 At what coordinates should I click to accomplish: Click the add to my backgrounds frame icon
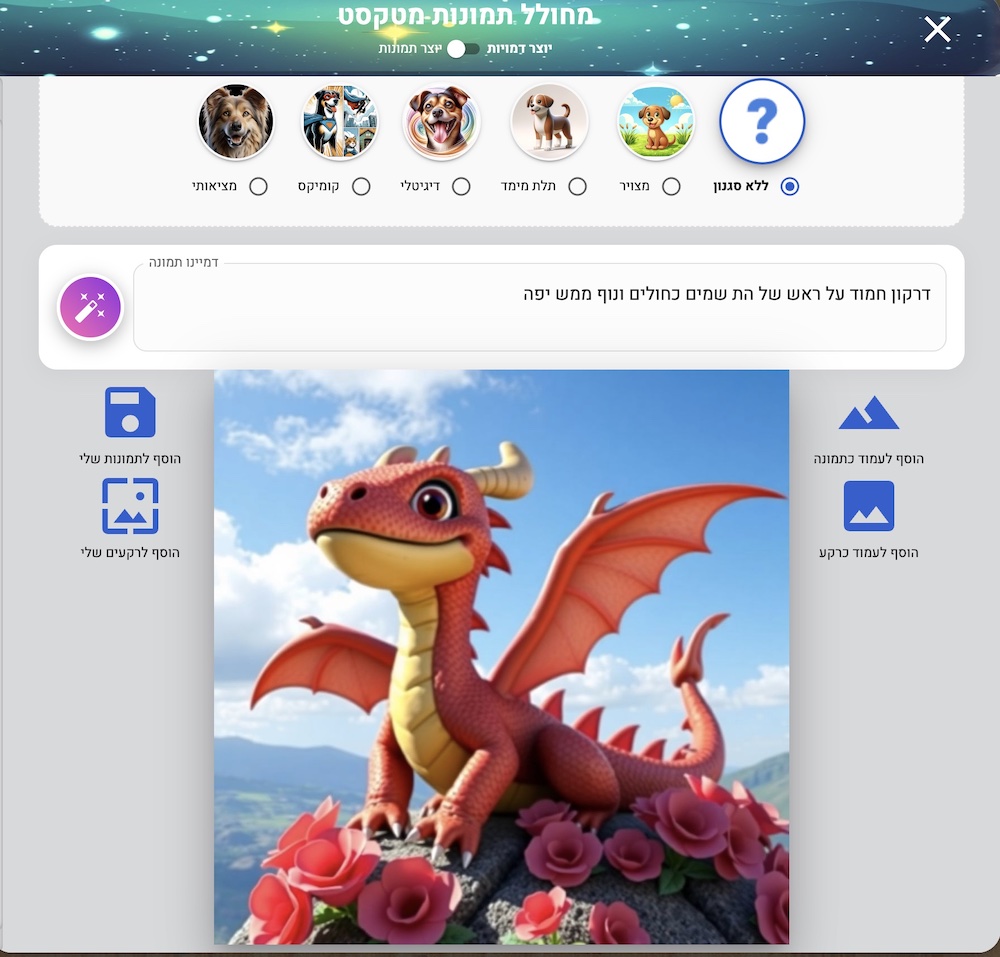(130, 506)
